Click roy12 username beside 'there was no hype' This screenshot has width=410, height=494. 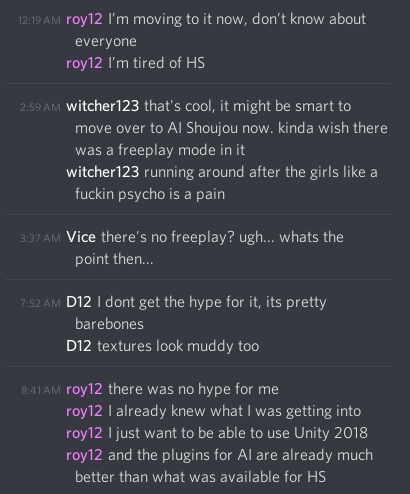point(84,389)
